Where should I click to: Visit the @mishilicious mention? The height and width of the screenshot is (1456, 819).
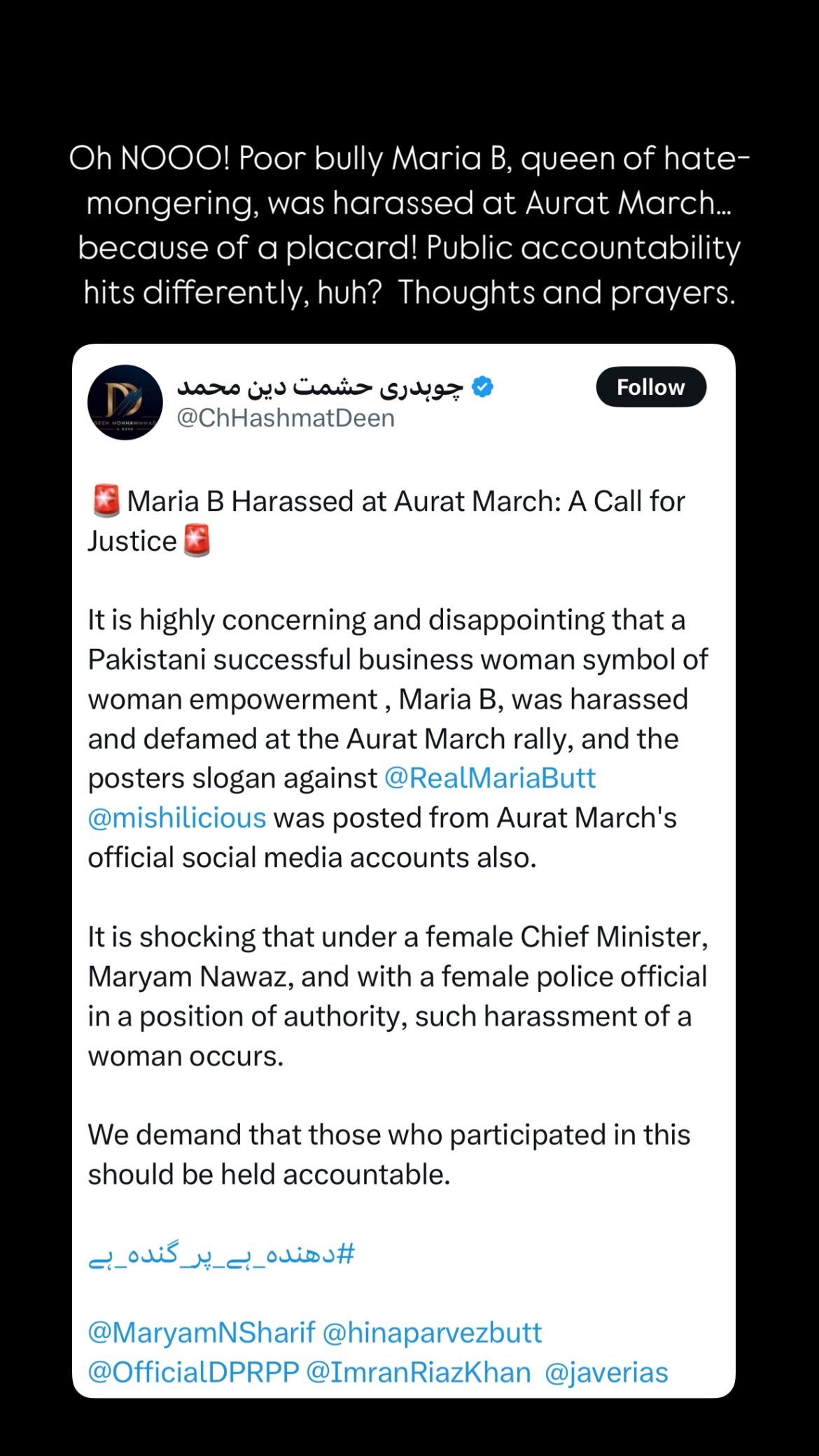[177, 818]
